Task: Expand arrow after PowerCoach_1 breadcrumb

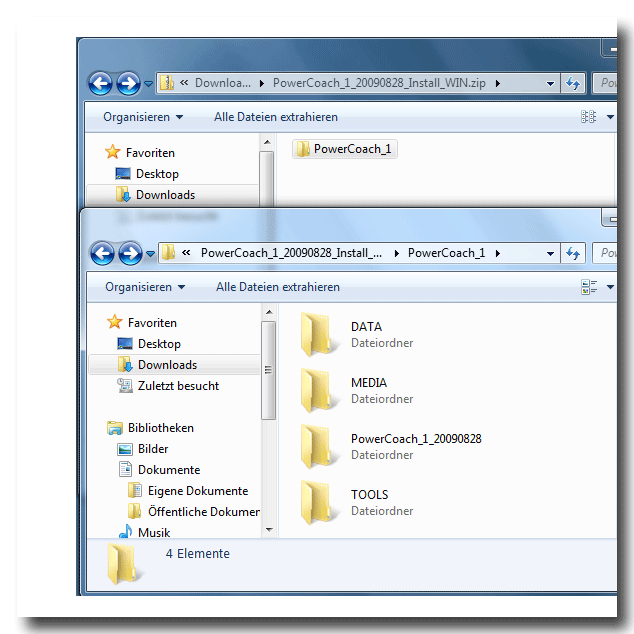Action: coord(498,254)
